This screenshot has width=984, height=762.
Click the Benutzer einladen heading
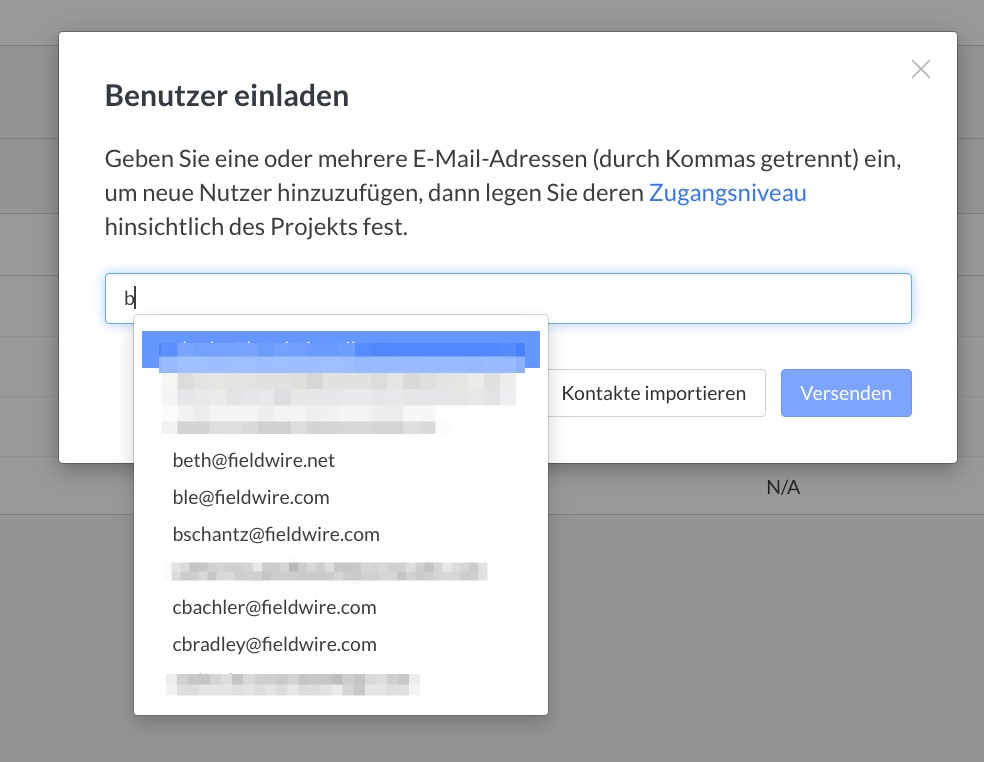tap(227, 96)
